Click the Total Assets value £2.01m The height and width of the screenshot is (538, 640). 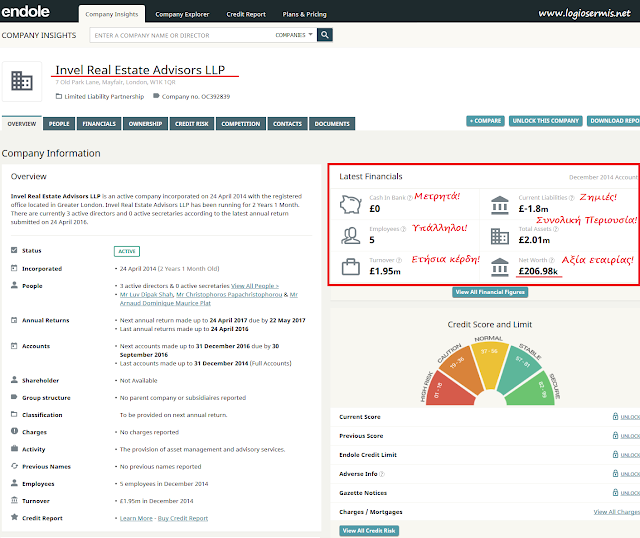point(534,240)
